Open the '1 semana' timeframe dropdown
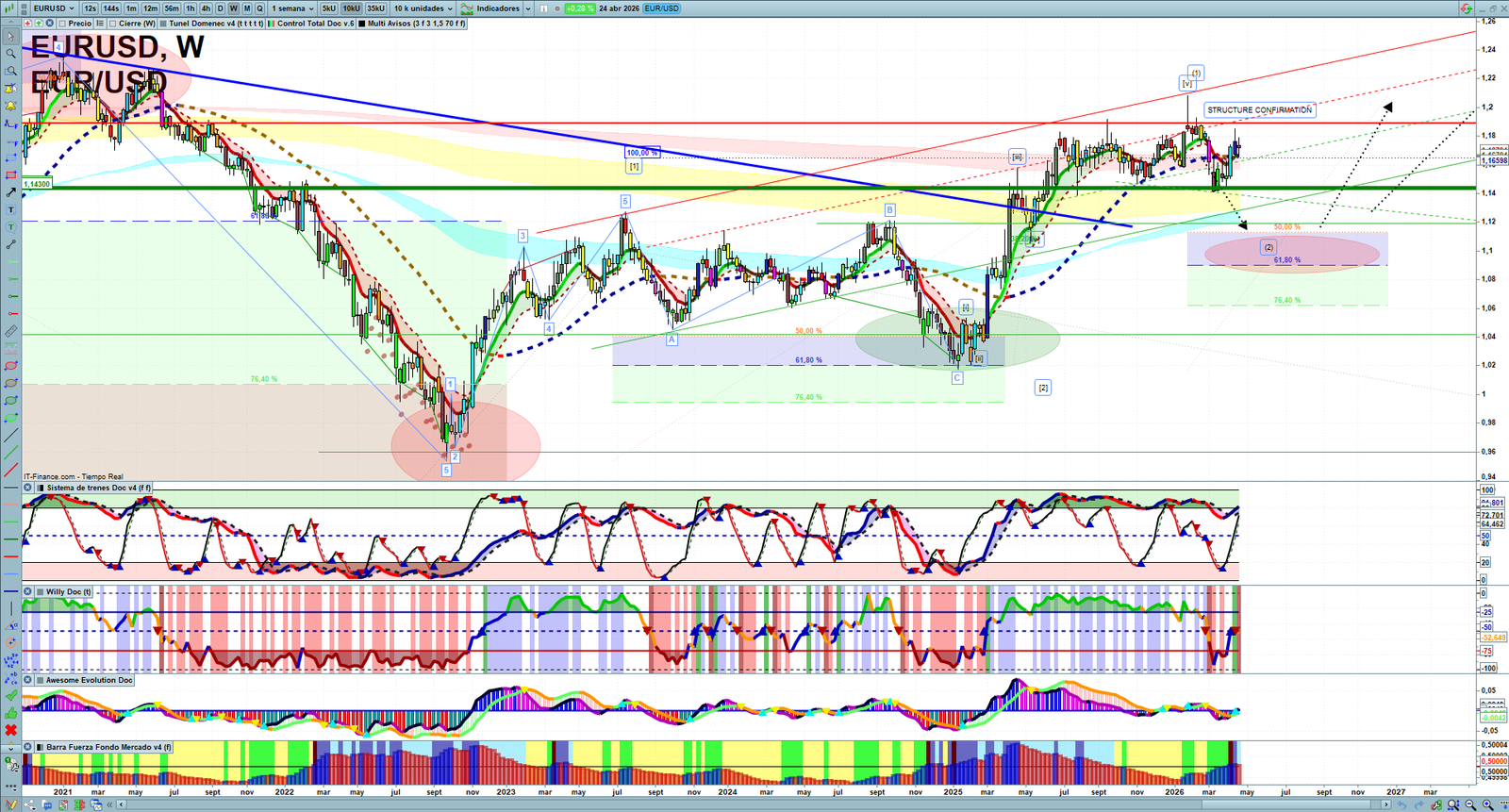The height and width of the screenshot is (812, 1509). (x=292, y=8)
